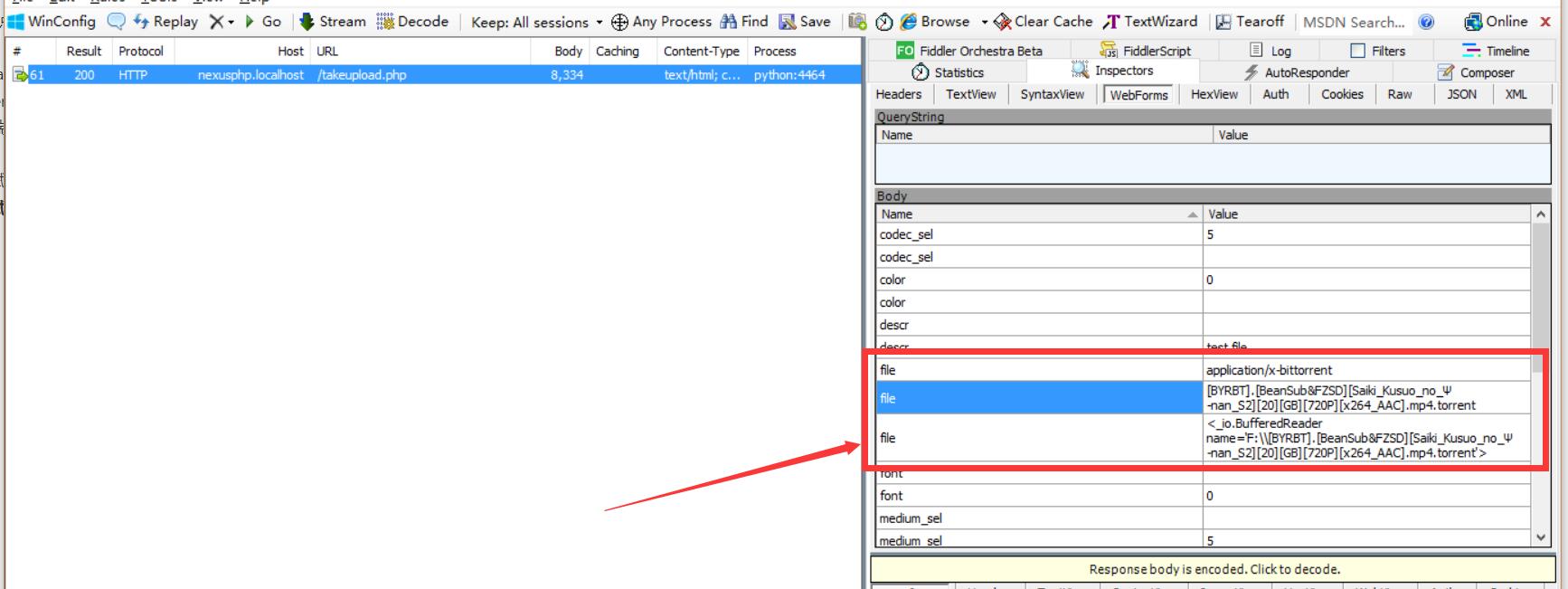
Task: Open the Fiddler Orchestra Beta tab
Action: click(968, 51)
